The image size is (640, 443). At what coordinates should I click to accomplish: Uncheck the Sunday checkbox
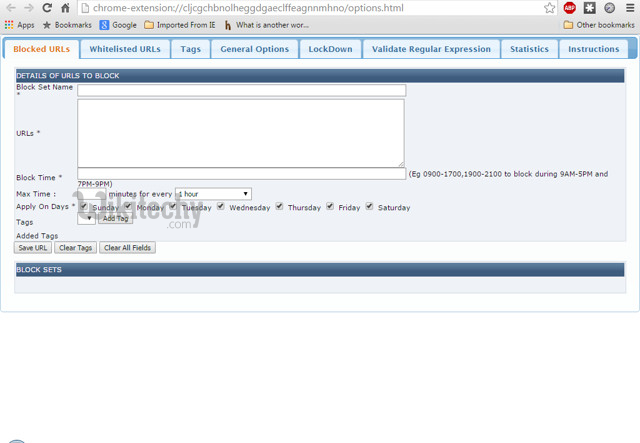(x=84, y=207)
